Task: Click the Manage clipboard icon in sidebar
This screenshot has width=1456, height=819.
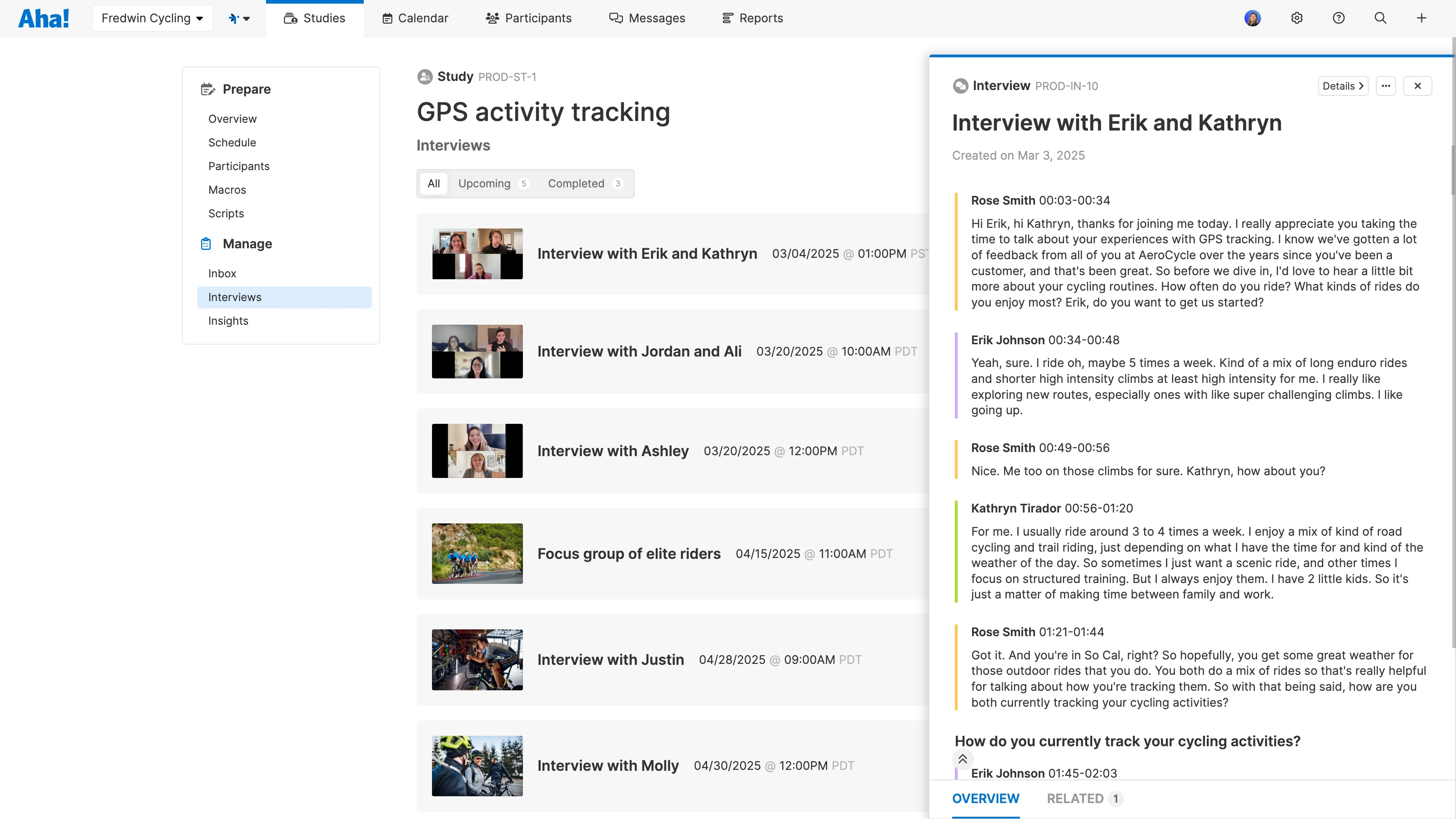Action: pos(207,244)
